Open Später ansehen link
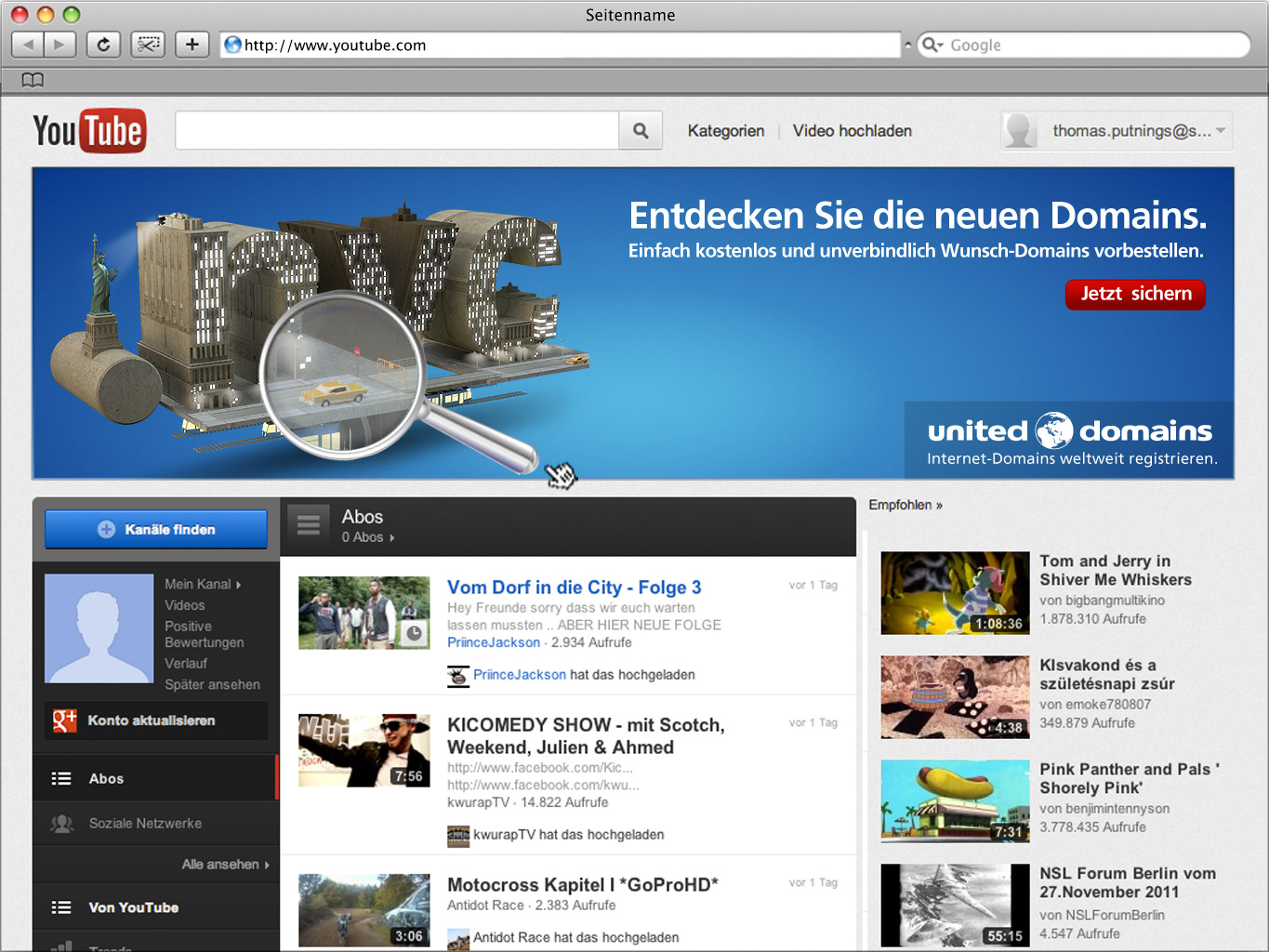This screenshot has width=1269, height=952. click(212, 685)
